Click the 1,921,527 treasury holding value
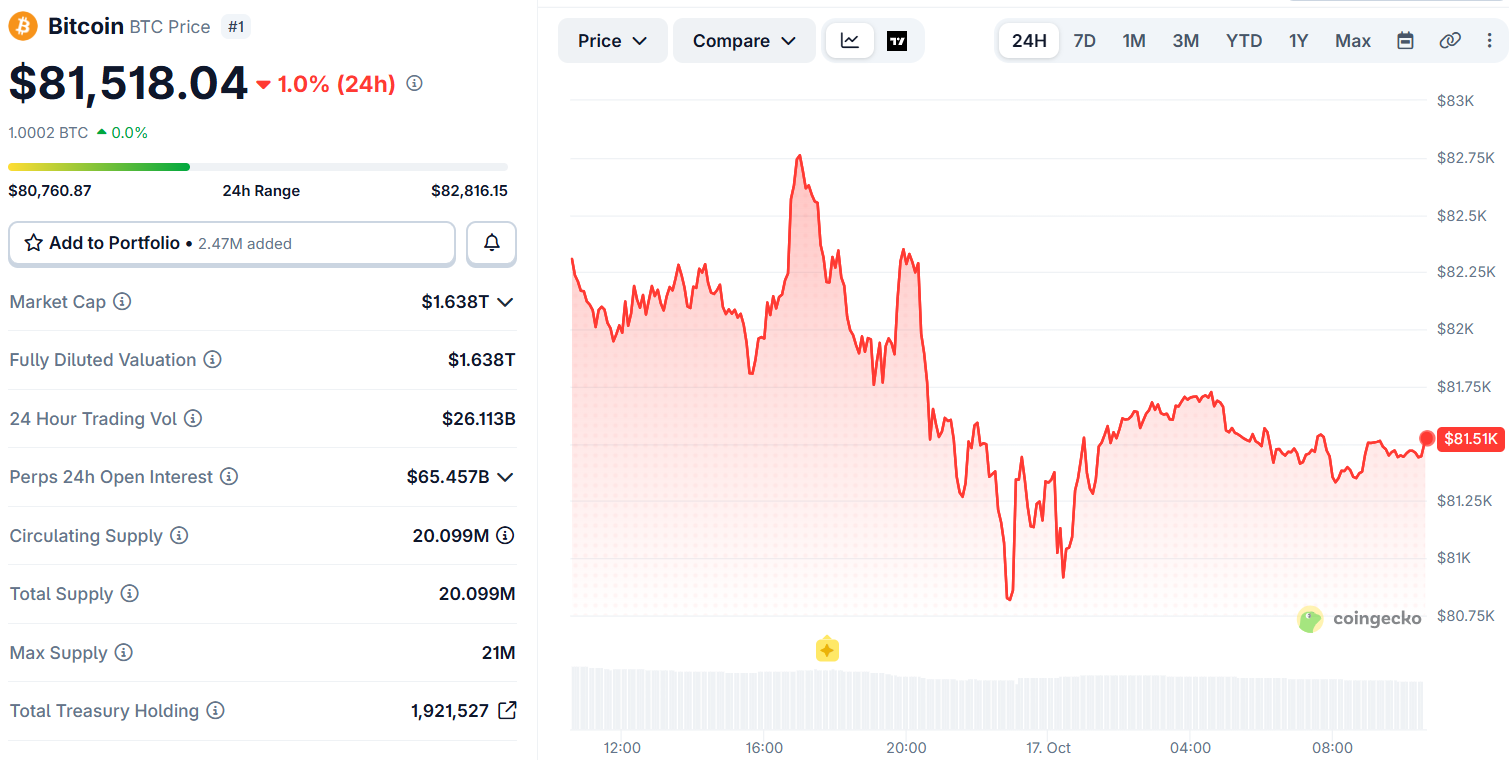The width and height of the screenshot is (1511, 760). click(x=450, y=711)
